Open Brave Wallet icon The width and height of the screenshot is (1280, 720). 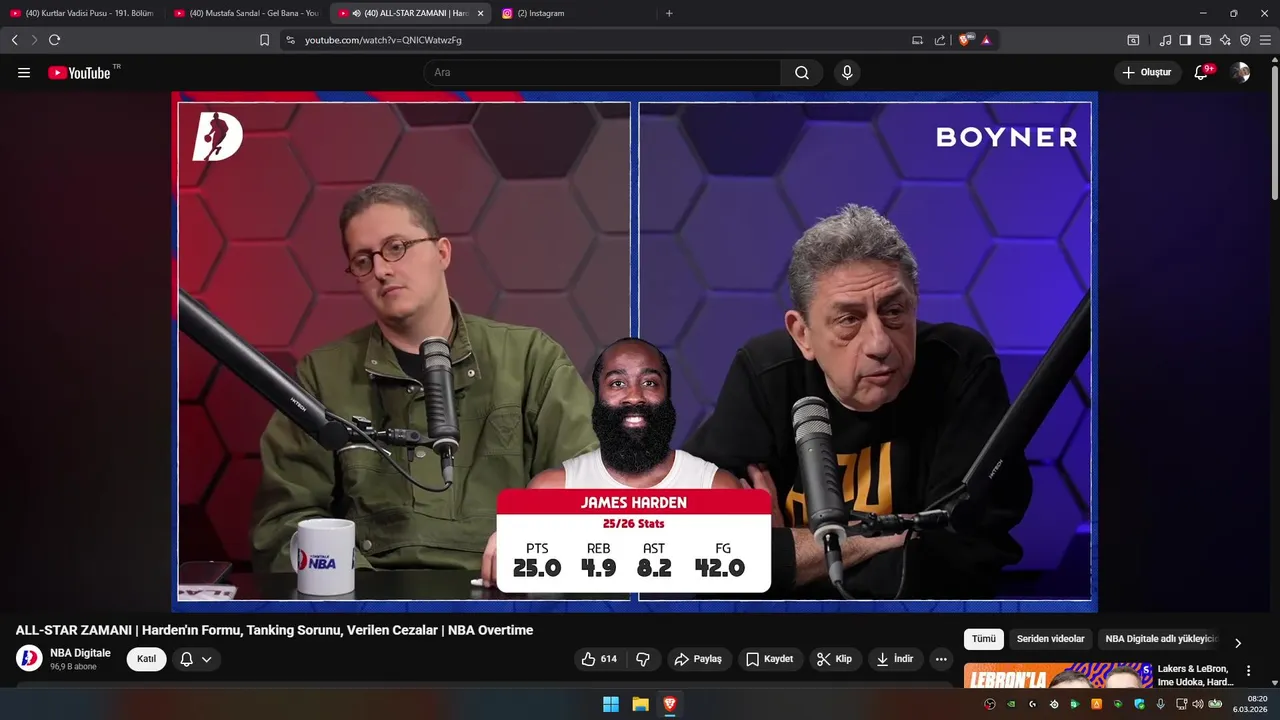[1205, 40]
